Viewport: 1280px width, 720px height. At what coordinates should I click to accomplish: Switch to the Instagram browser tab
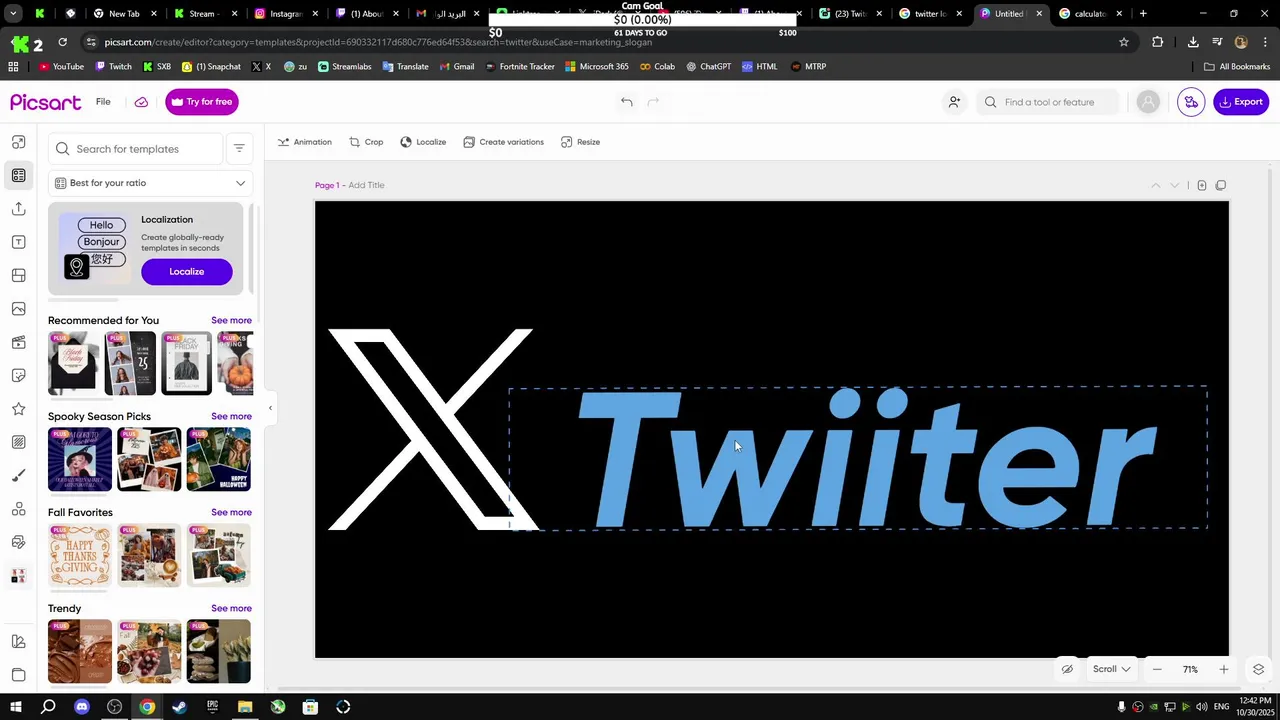point(279,14)
